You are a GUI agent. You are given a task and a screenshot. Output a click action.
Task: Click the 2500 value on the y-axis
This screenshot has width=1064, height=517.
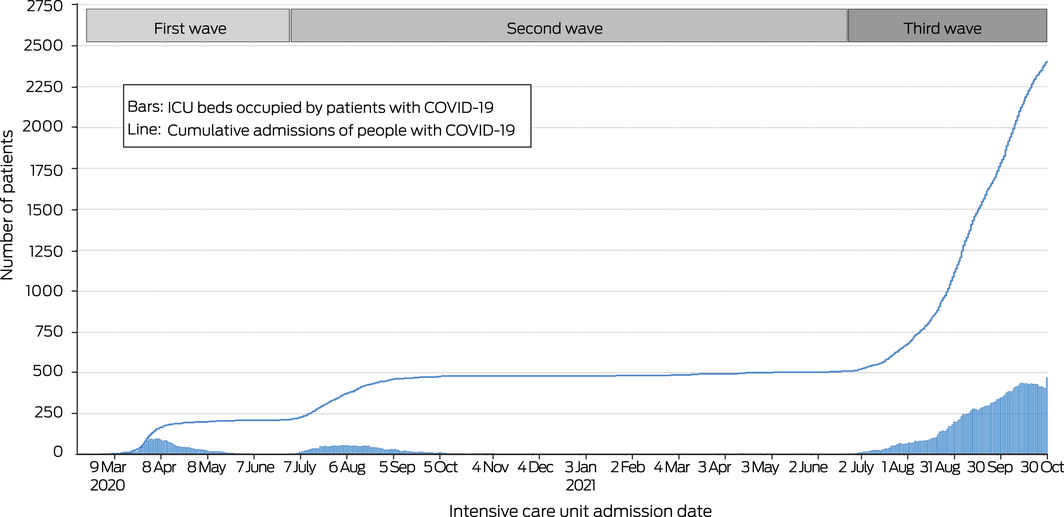[x=42, y=46]
